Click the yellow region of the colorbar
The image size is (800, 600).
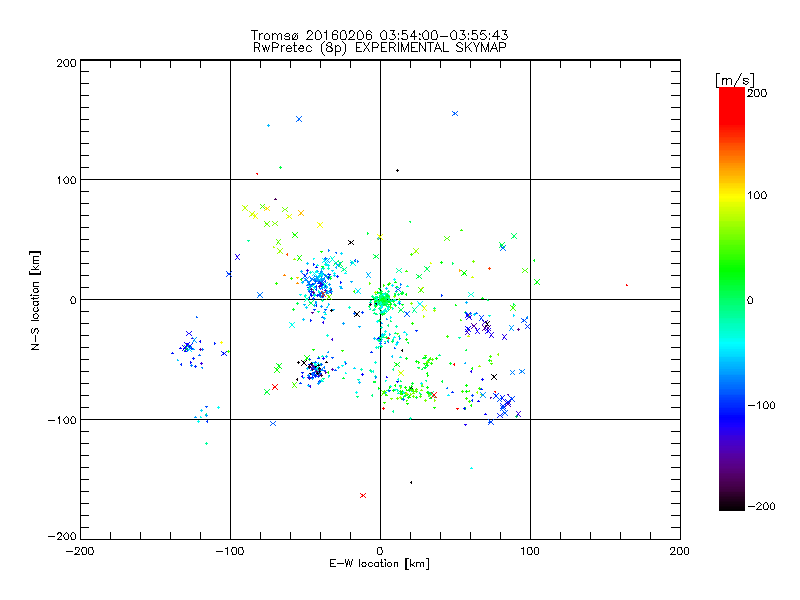tap(732, 196)
